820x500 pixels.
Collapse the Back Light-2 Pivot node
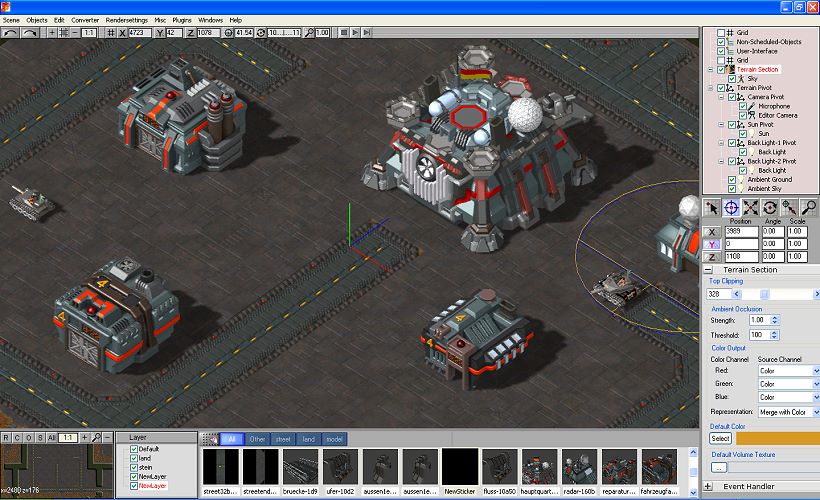721,161
